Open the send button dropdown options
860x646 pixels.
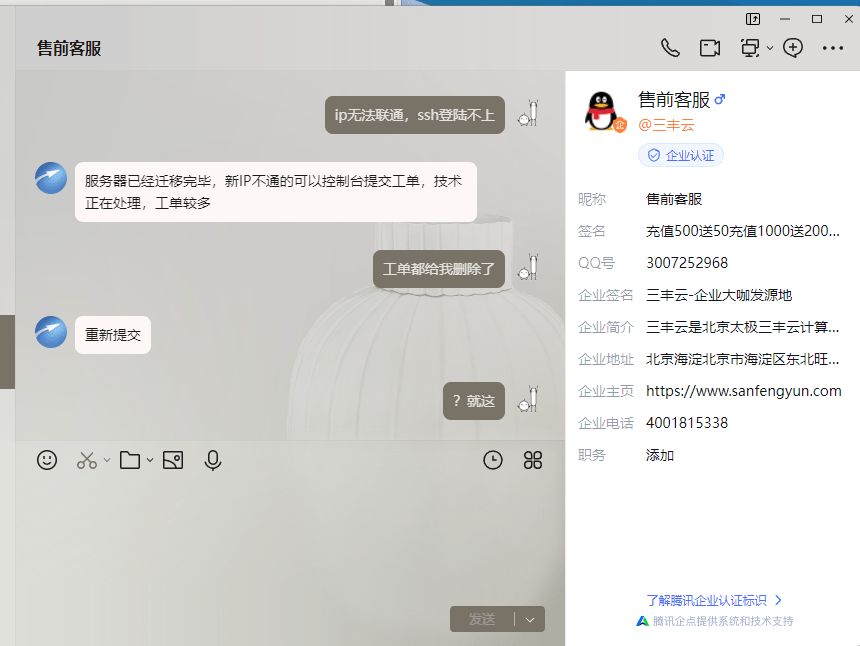point(530,618)
